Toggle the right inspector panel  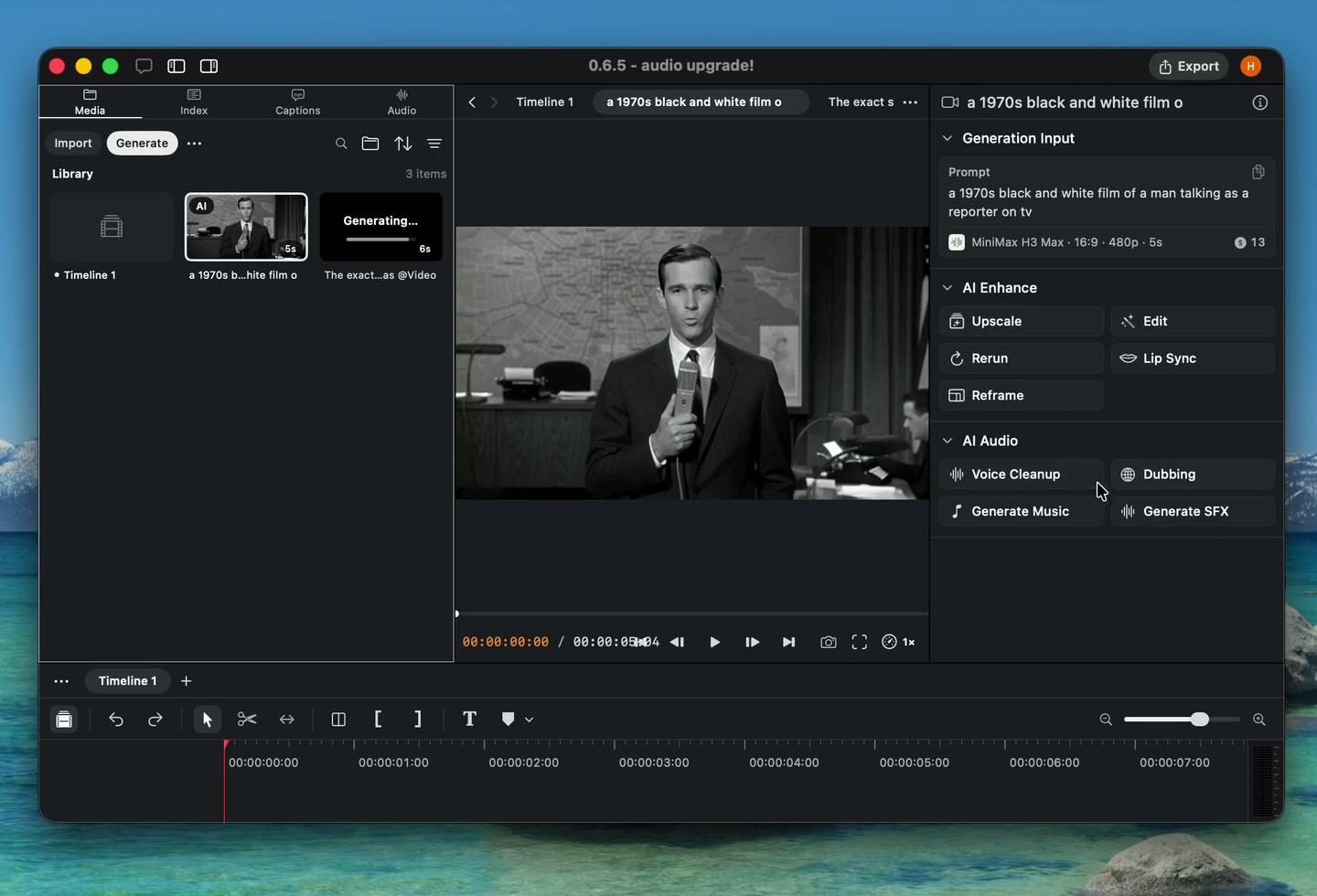click(x=209, y=66)
